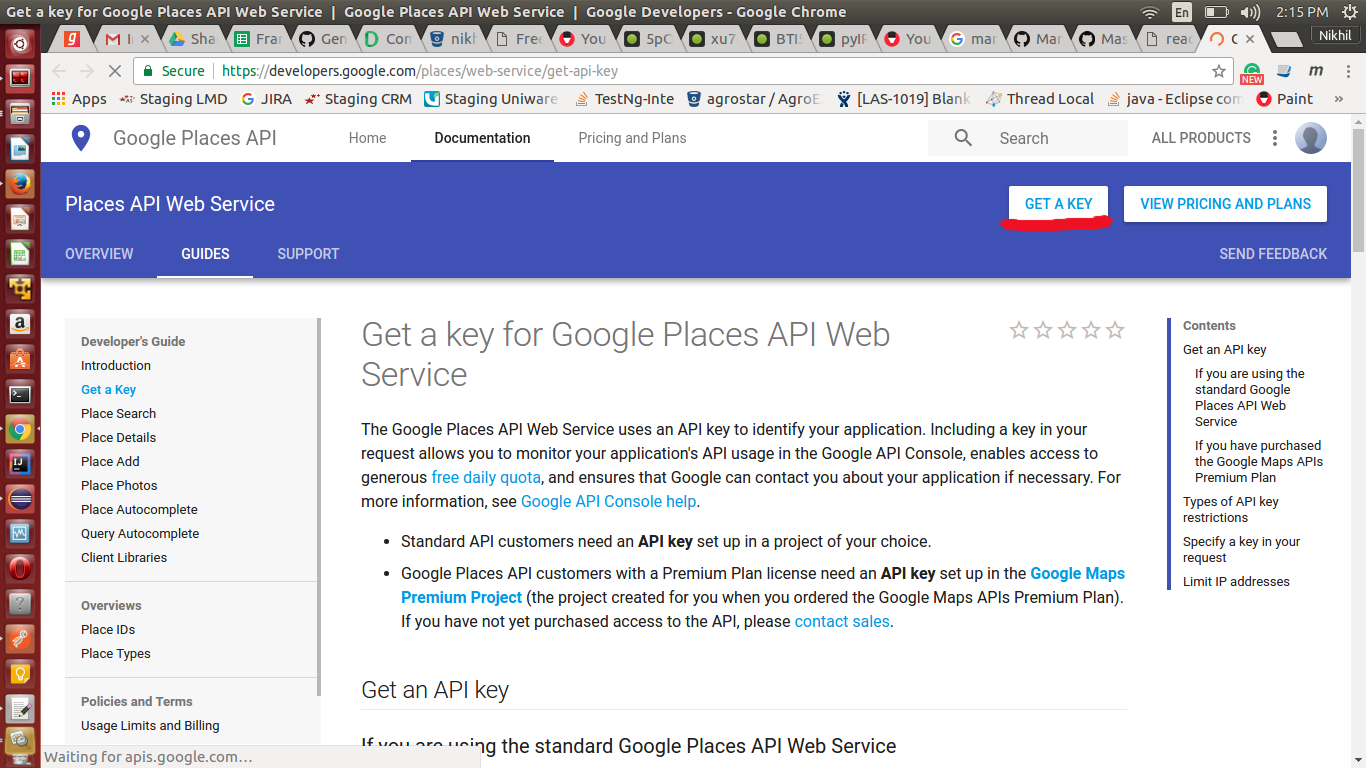Open LibreOffice Calc from the dock
The image size is (1366, 768).
(x=20, y=253)
